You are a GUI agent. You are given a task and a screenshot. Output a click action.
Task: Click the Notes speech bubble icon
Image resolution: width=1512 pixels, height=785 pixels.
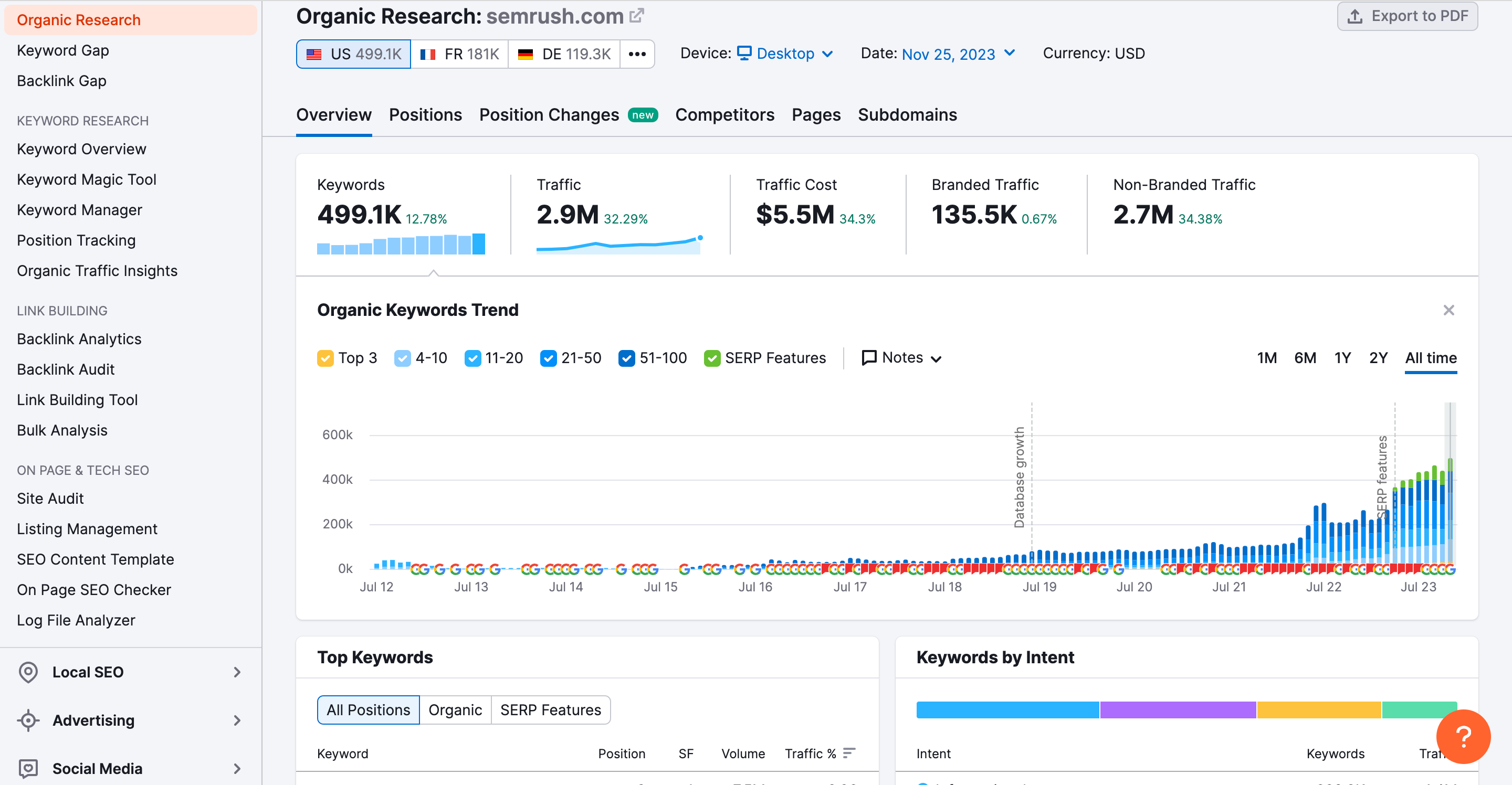(x=869, y=357)
